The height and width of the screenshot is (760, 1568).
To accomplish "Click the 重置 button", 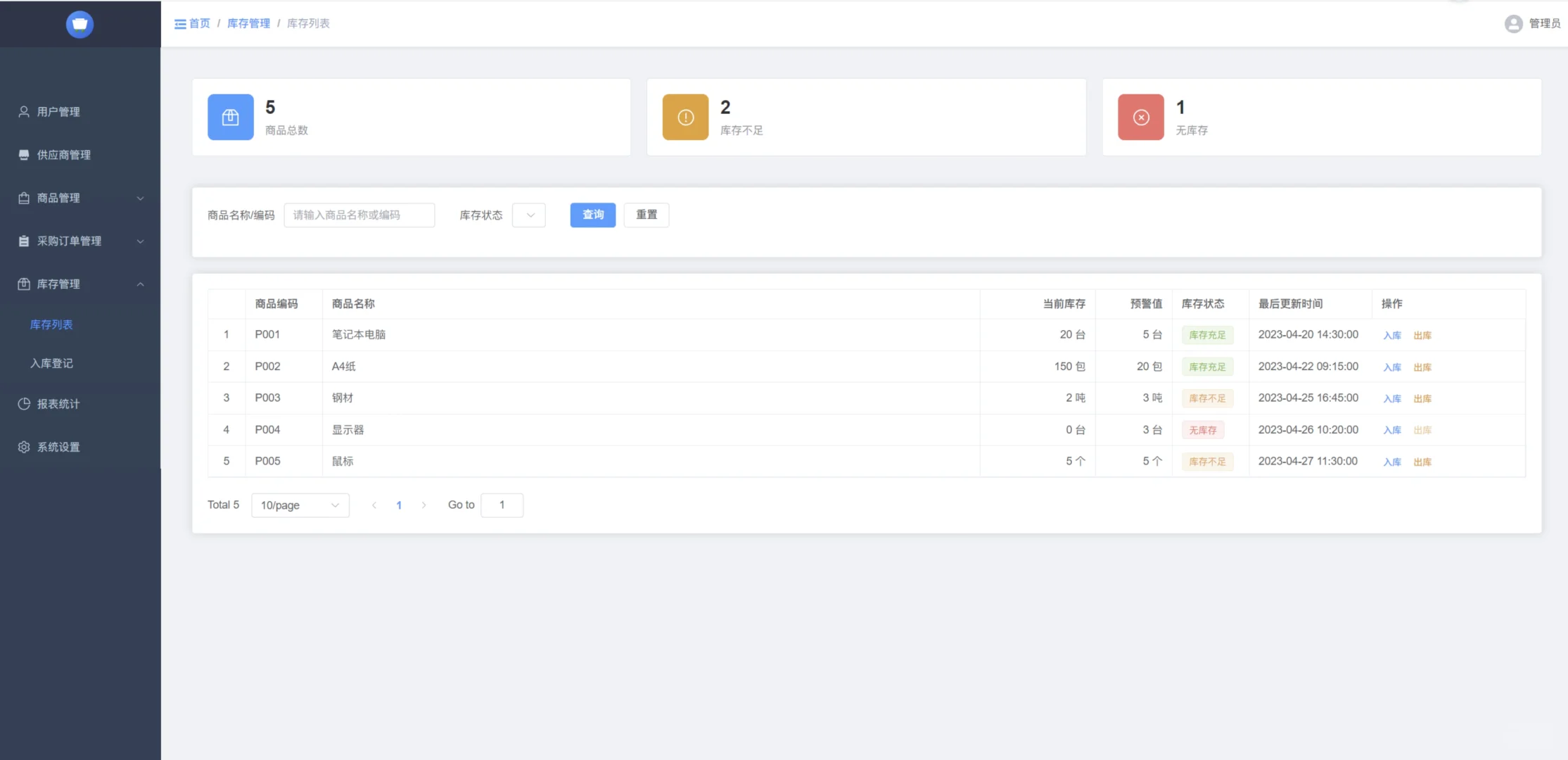I will click(x=646, y=215).
